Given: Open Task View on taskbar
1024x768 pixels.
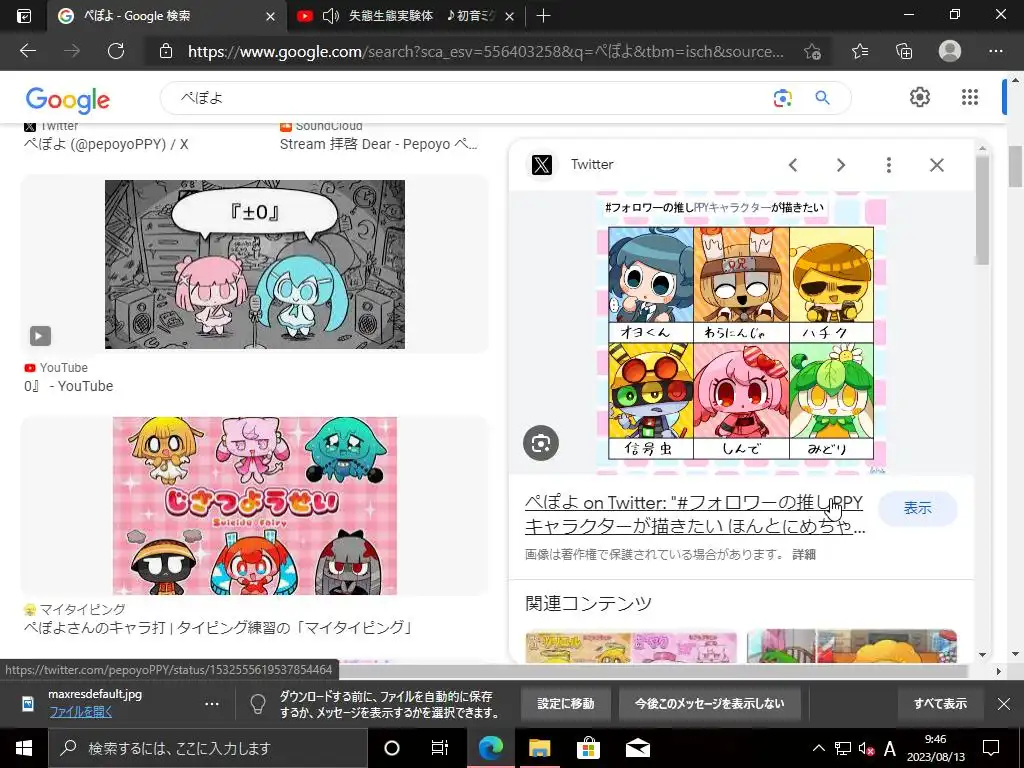Looking at the screenshot, I should pos(440,748).
